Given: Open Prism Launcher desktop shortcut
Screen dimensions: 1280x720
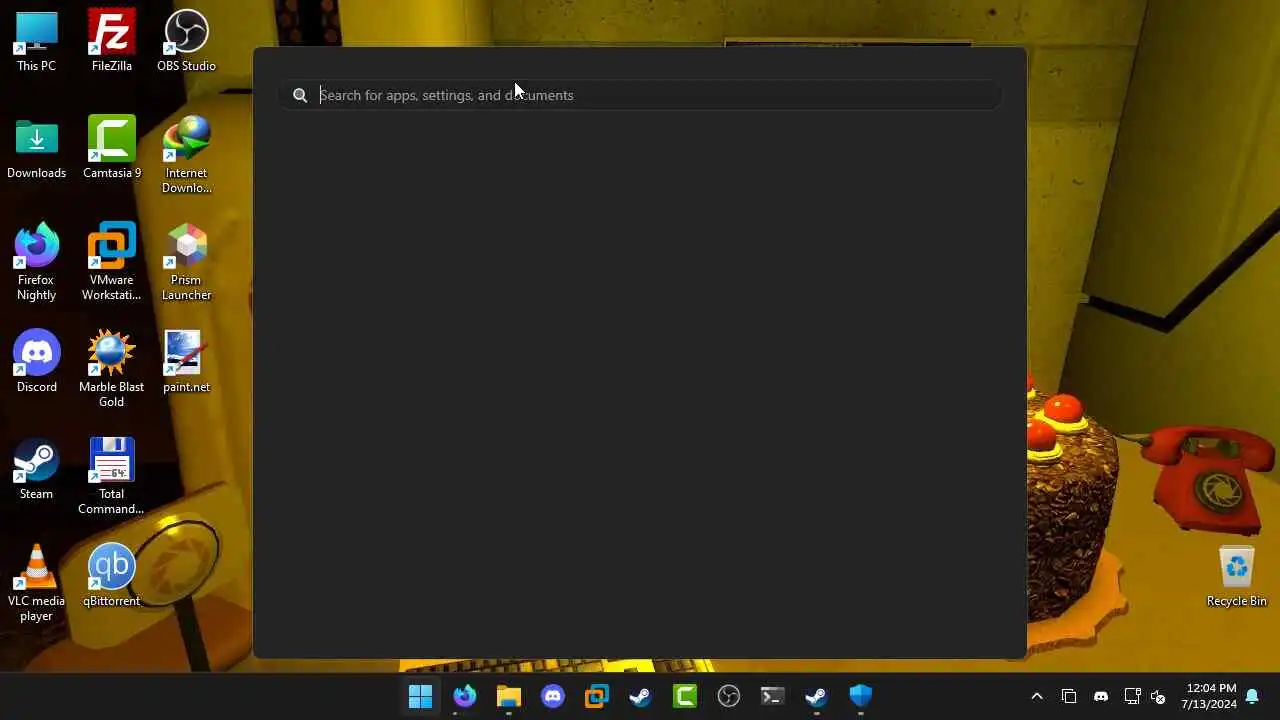Looking at the screenshot, I should 186,263.
